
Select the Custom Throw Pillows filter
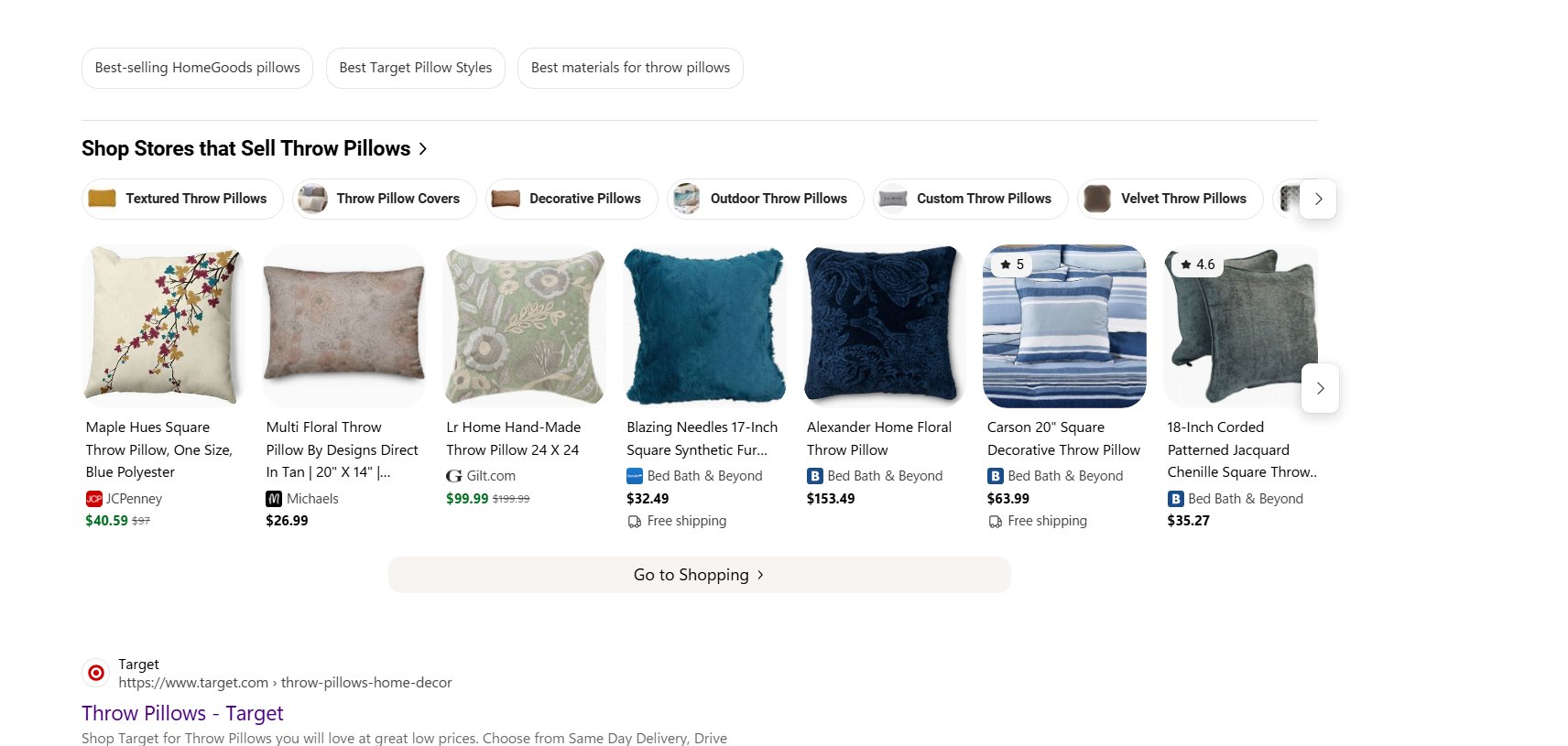(x=969, y=199)
